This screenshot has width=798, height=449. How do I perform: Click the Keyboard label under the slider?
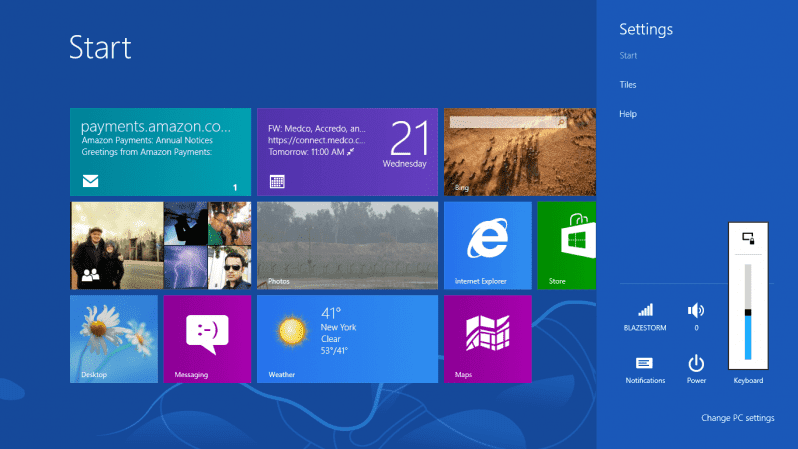[x=748, y=380]
